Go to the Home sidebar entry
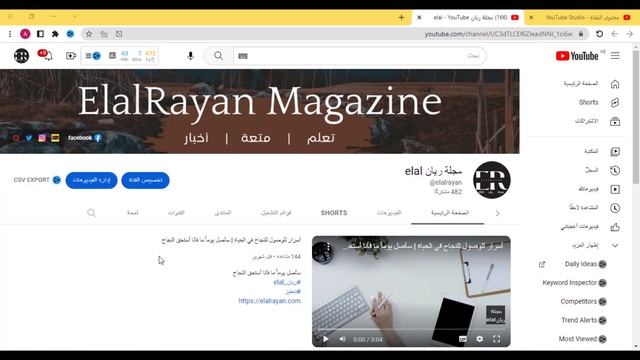 [590, 84]
